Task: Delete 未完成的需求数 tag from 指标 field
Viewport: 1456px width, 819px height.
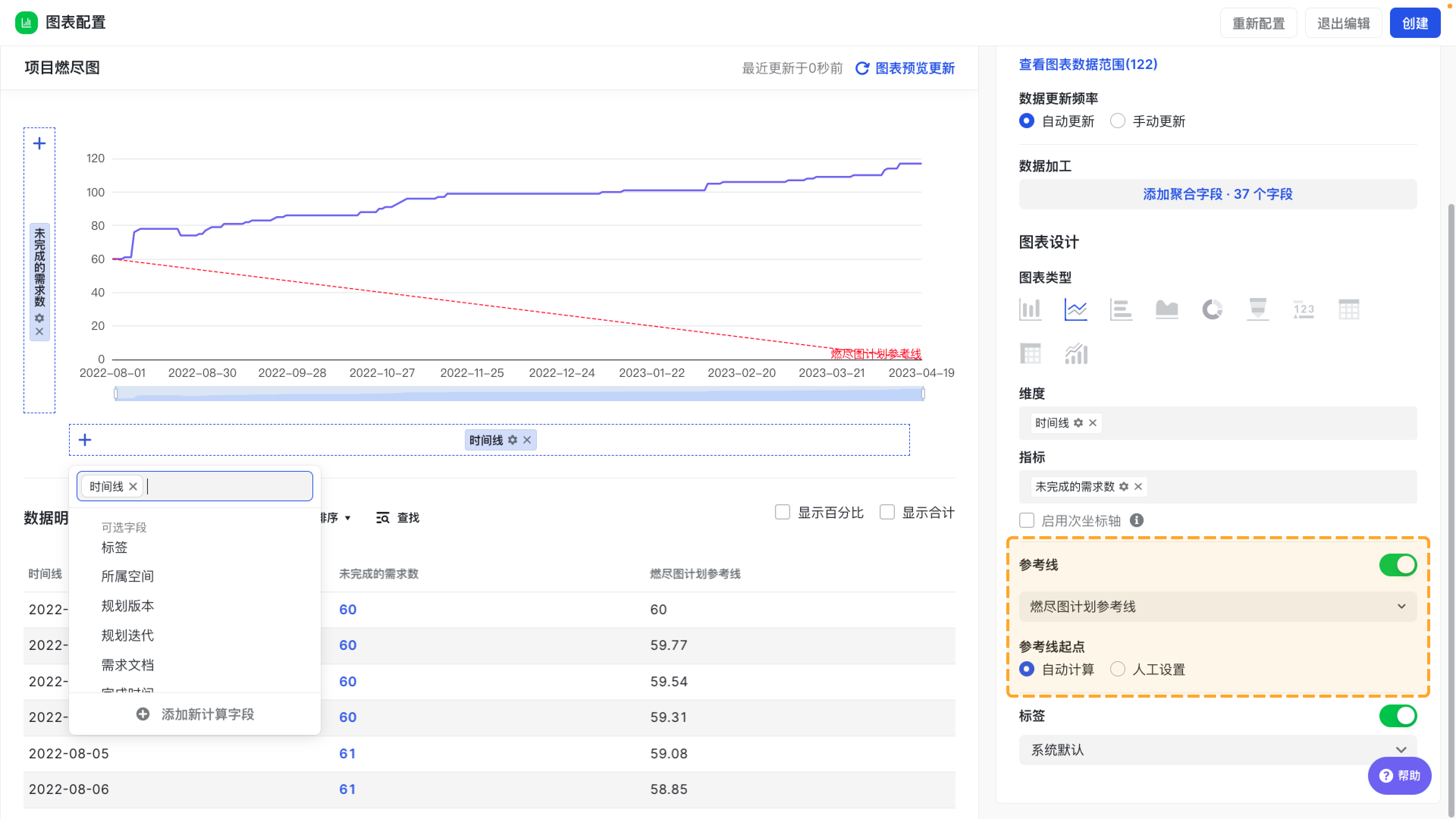Action: (x=1138, y=486)
